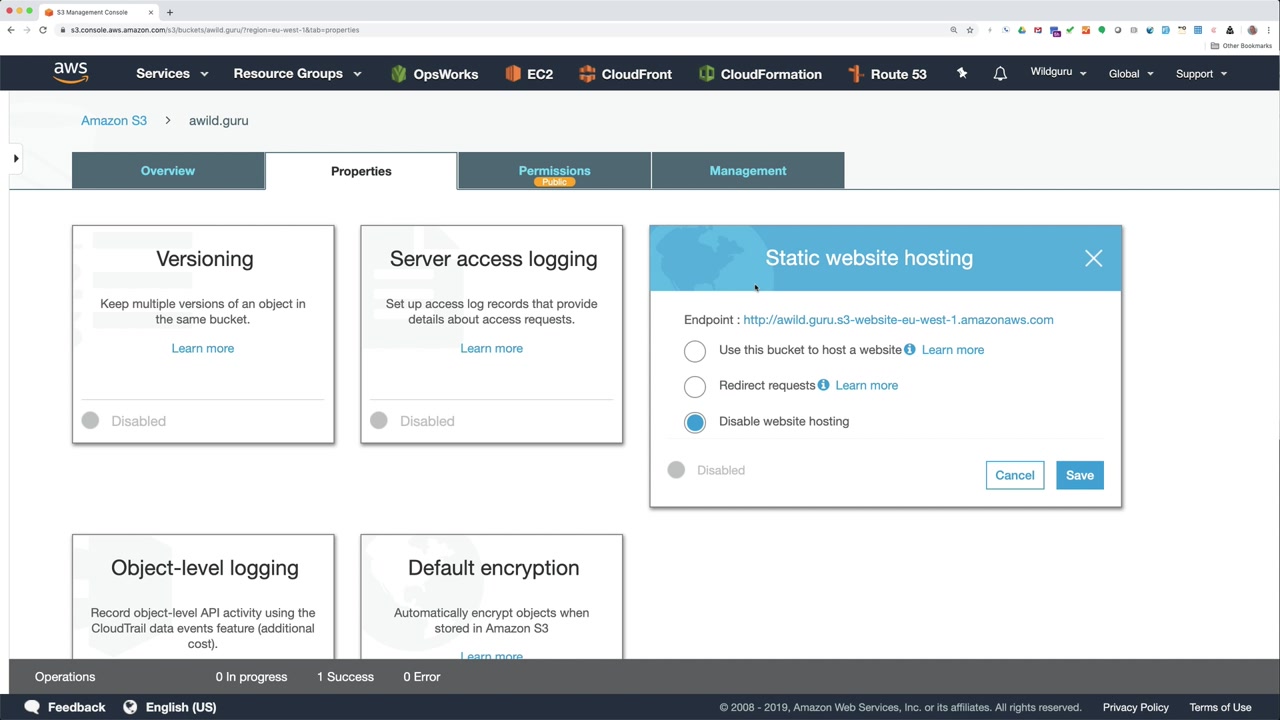Click the pin shortcuts icon
The image size is (1280, 720).
(x=962, y=73)
